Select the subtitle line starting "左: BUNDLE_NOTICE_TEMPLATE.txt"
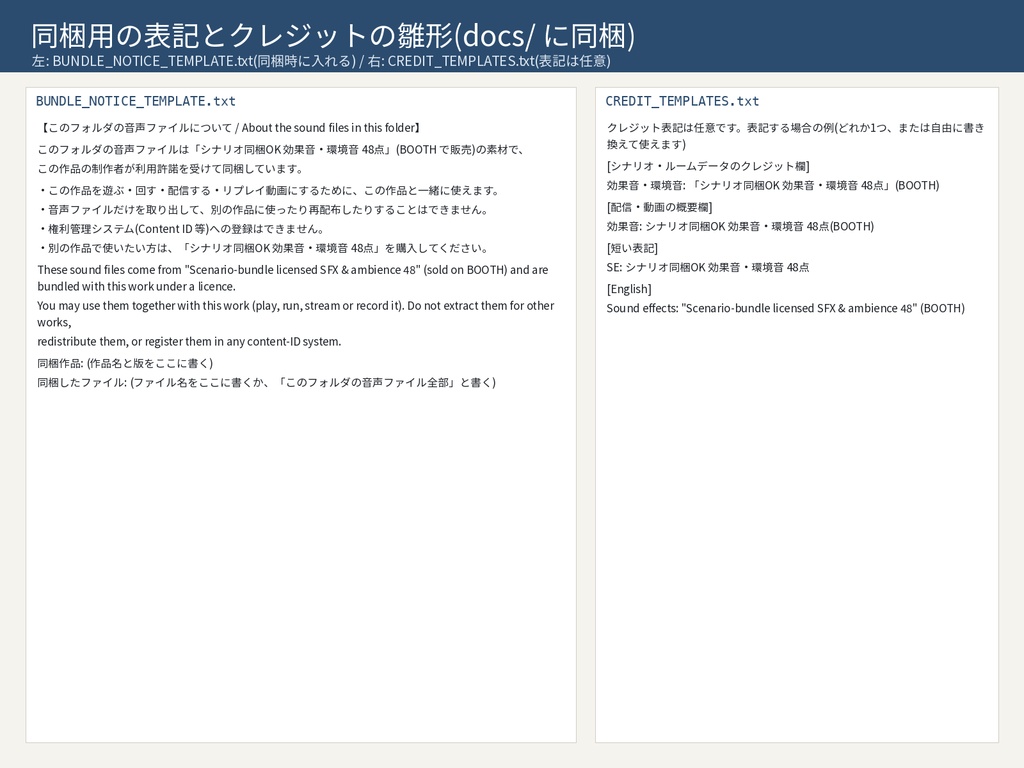Screen dimensions: 1024x768 click(321, 61)
